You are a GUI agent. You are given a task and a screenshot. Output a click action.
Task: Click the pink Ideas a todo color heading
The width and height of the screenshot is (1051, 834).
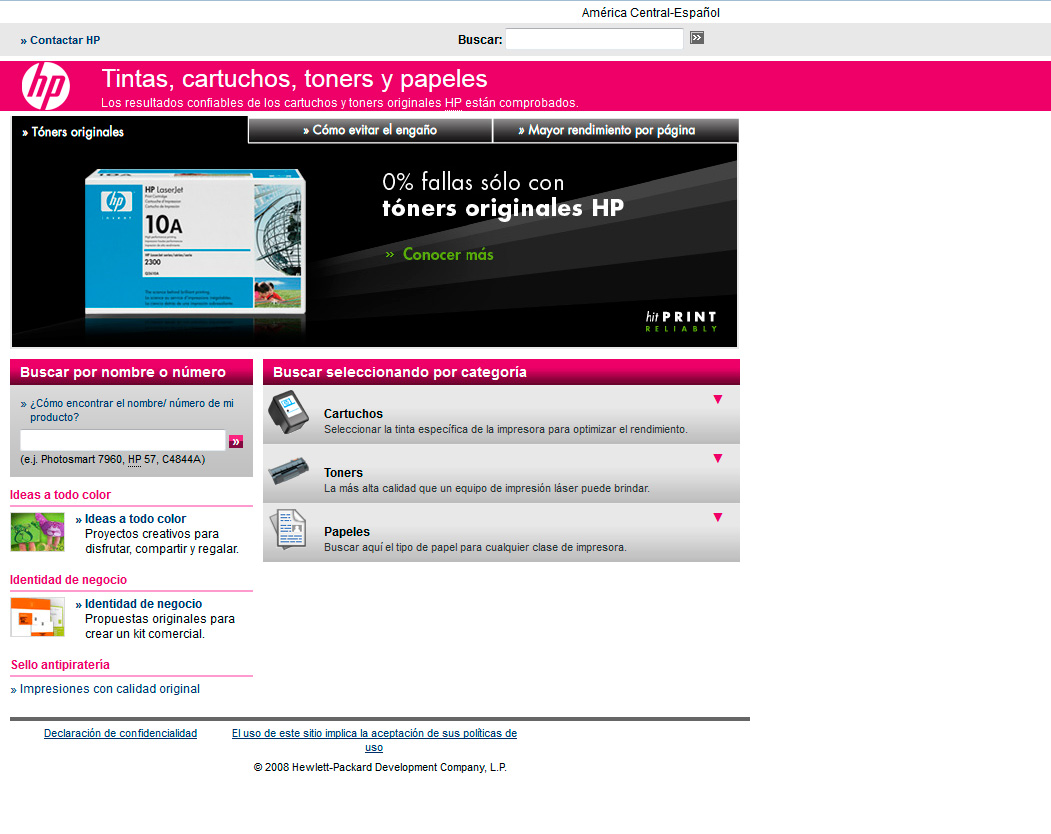coord(60,495)
